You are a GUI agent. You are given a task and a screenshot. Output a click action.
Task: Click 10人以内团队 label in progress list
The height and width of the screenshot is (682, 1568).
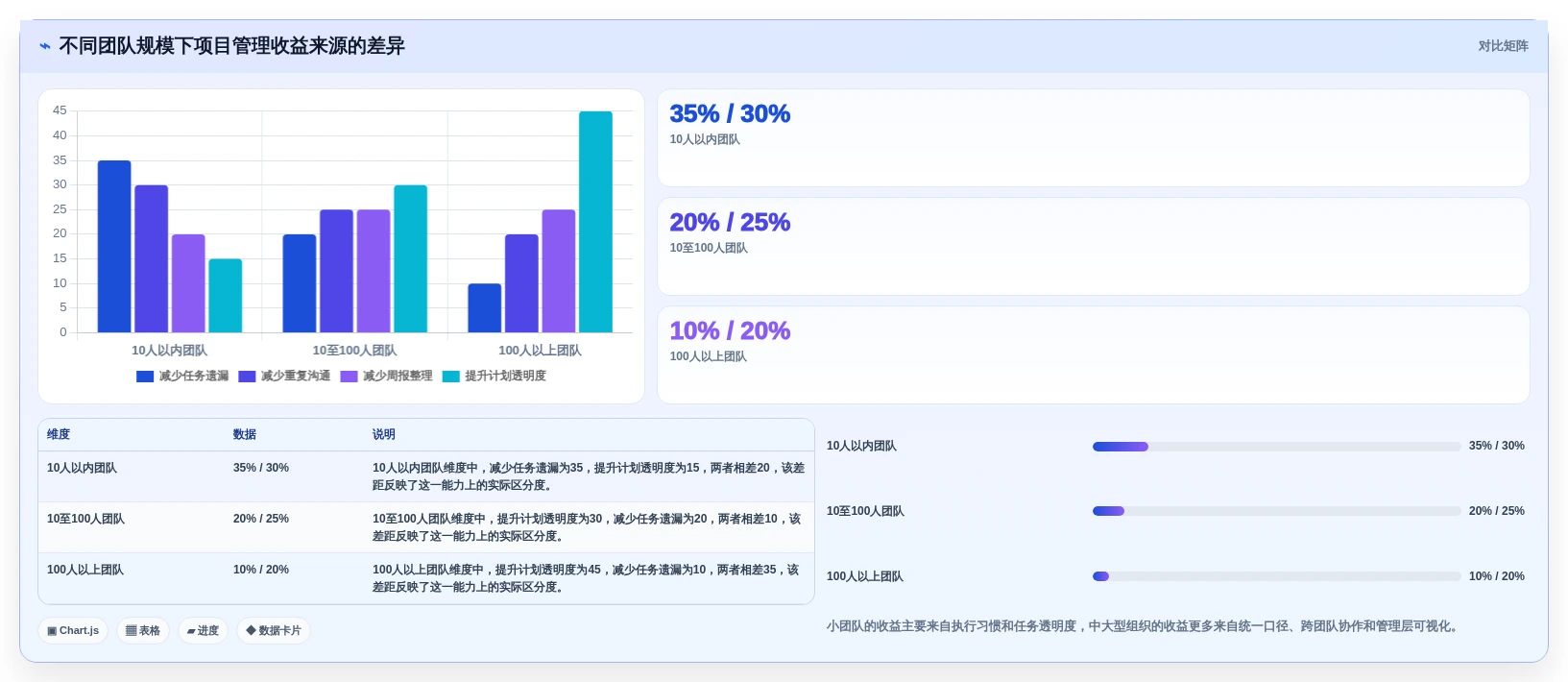click(x=861, y=446)
